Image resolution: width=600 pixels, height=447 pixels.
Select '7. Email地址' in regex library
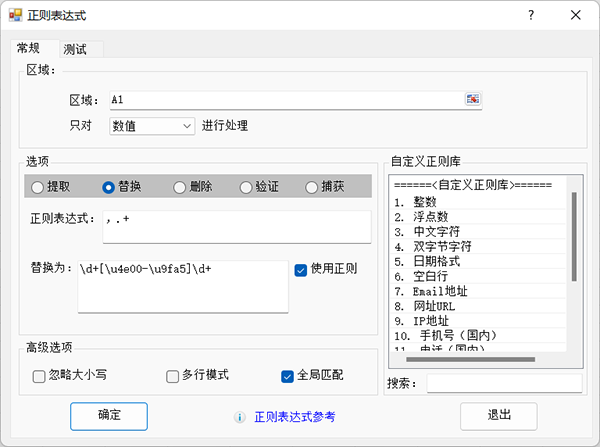pos(479,291)
